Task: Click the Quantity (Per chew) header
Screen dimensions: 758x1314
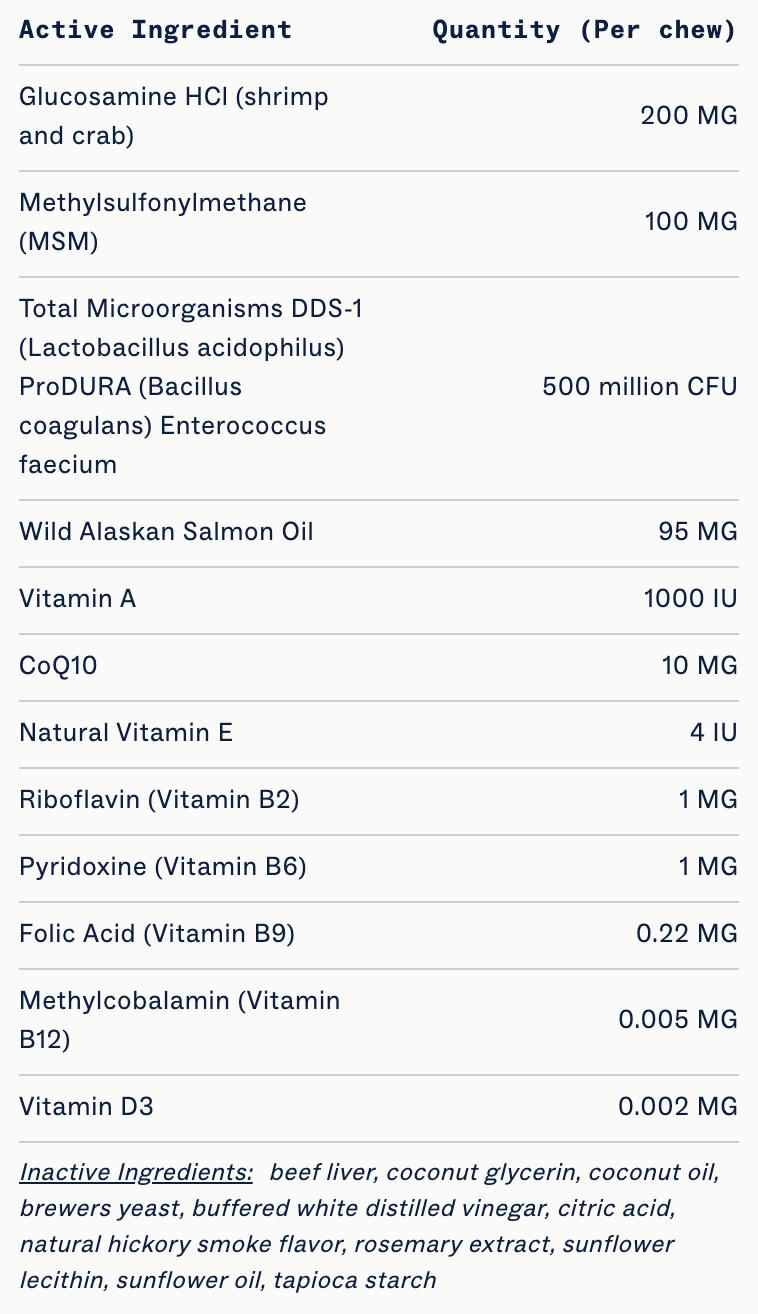Action: tap(584, 30)
